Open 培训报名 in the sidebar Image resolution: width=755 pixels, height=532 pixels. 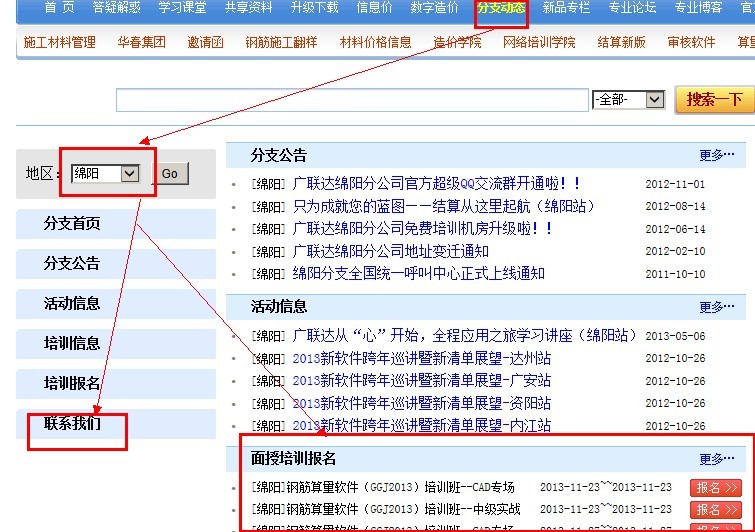coord(72,383)
